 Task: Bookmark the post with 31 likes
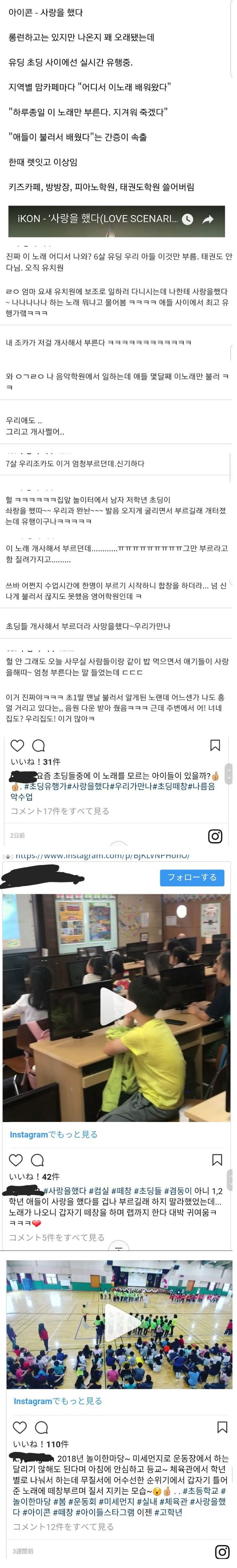click(215, 745)
